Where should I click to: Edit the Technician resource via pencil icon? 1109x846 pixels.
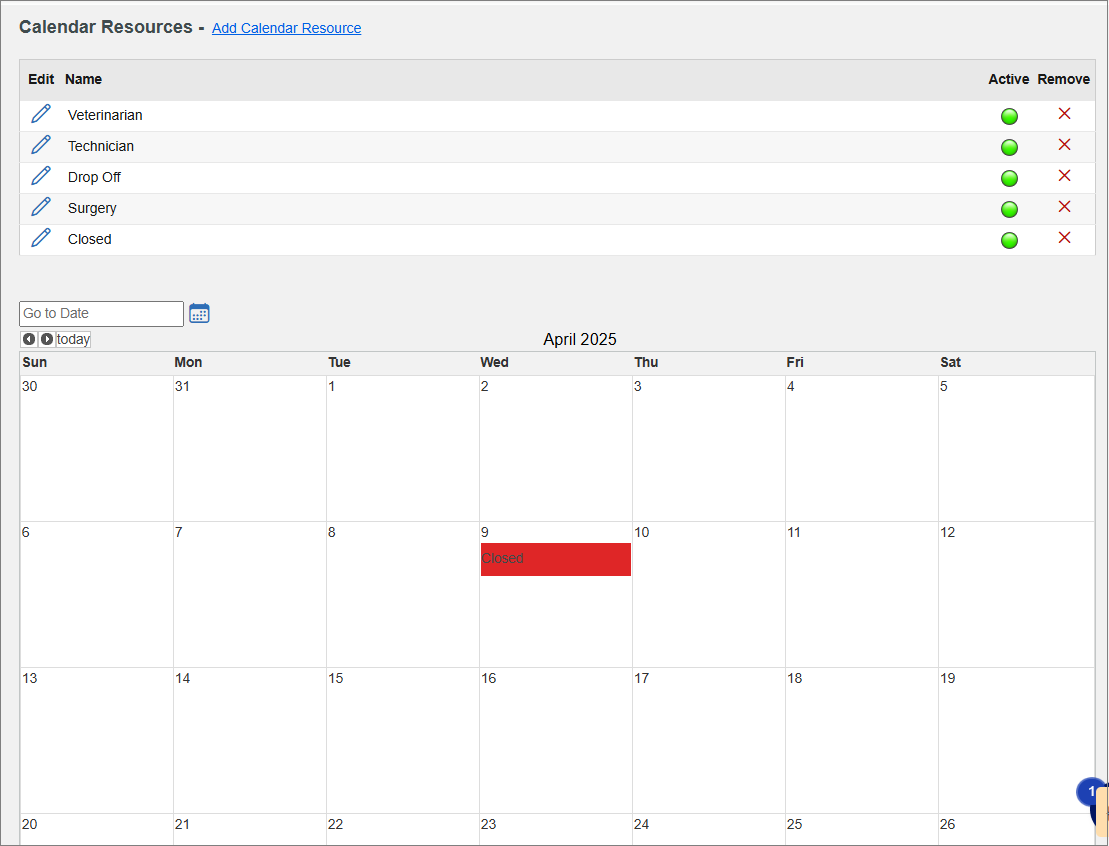(x=41, y=145)
